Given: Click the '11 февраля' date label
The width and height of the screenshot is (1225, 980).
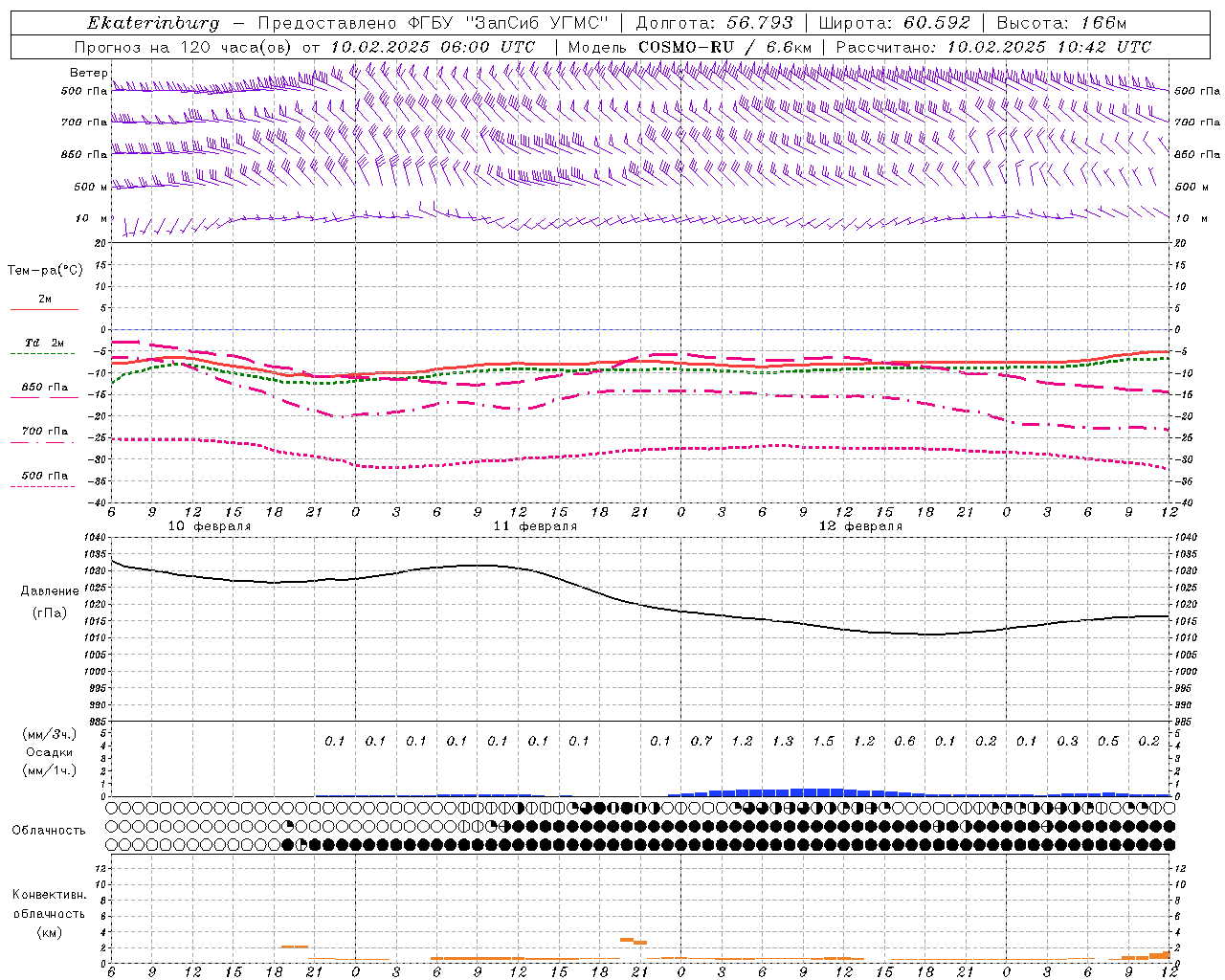Looking at the screenshot, I should 535,526.
